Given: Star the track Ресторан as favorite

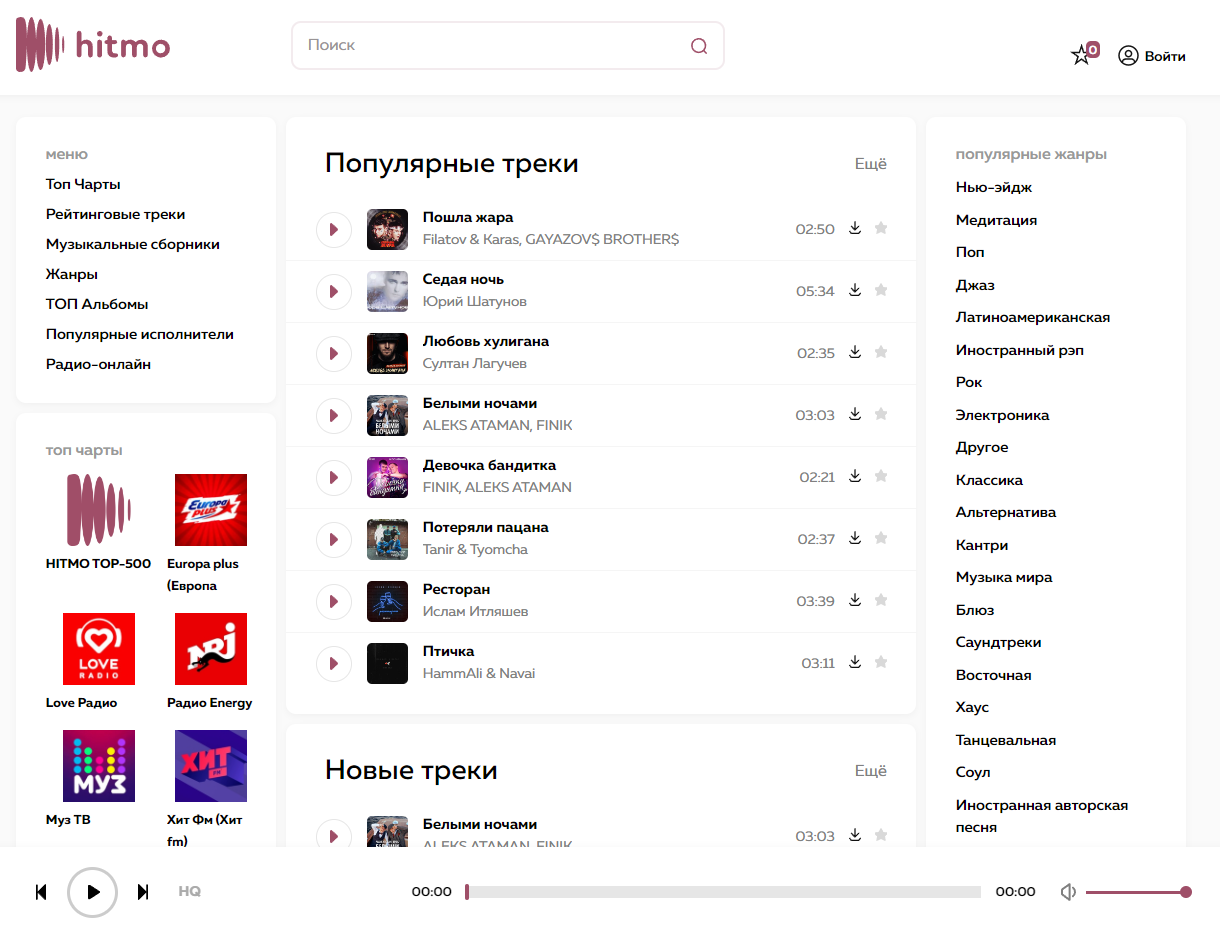Looking at the screenshot, I should click(x=881, y=600).
